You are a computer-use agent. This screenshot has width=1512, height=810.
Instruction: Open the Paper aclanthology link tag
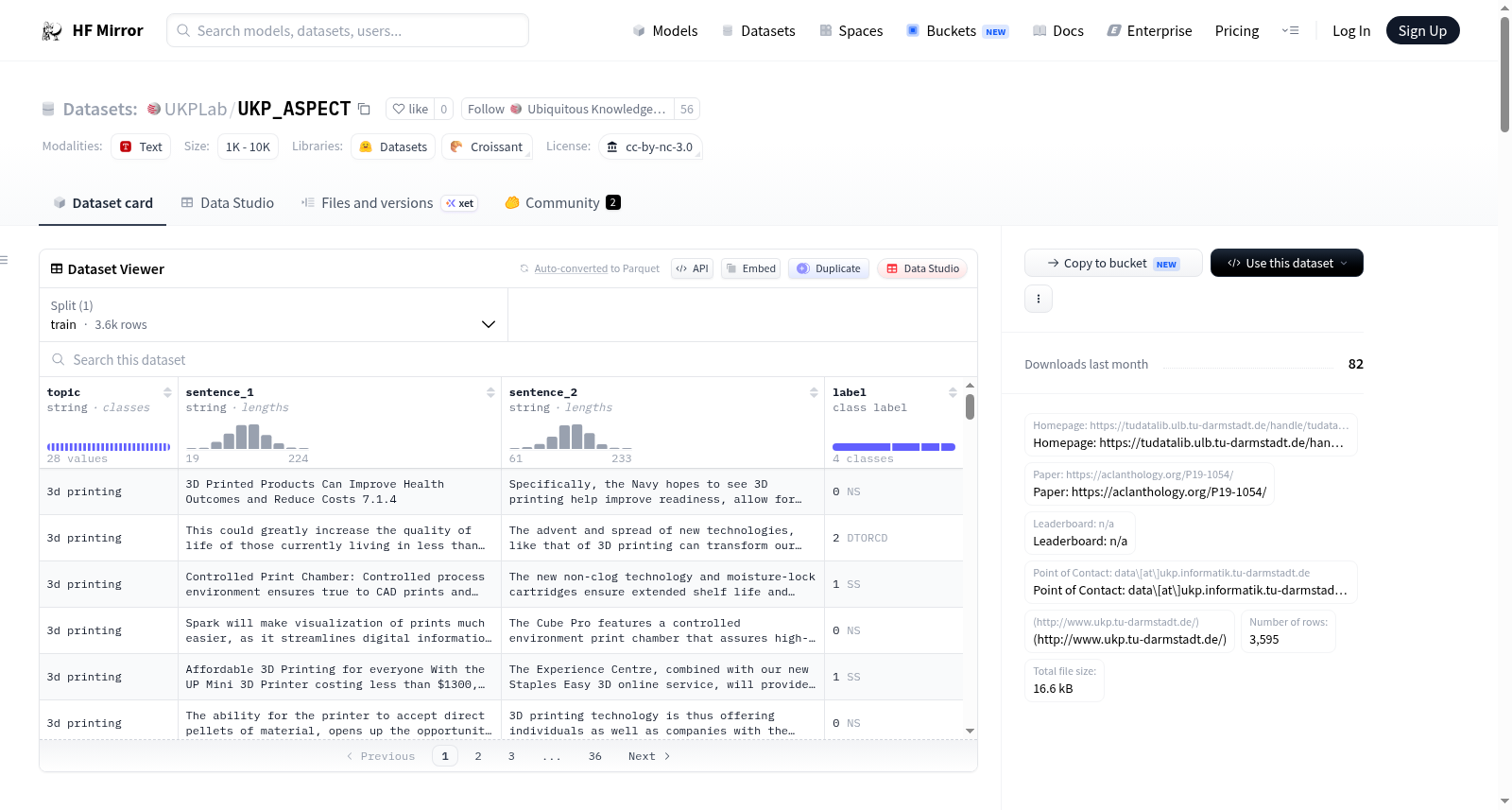[x=1150, y=484]
